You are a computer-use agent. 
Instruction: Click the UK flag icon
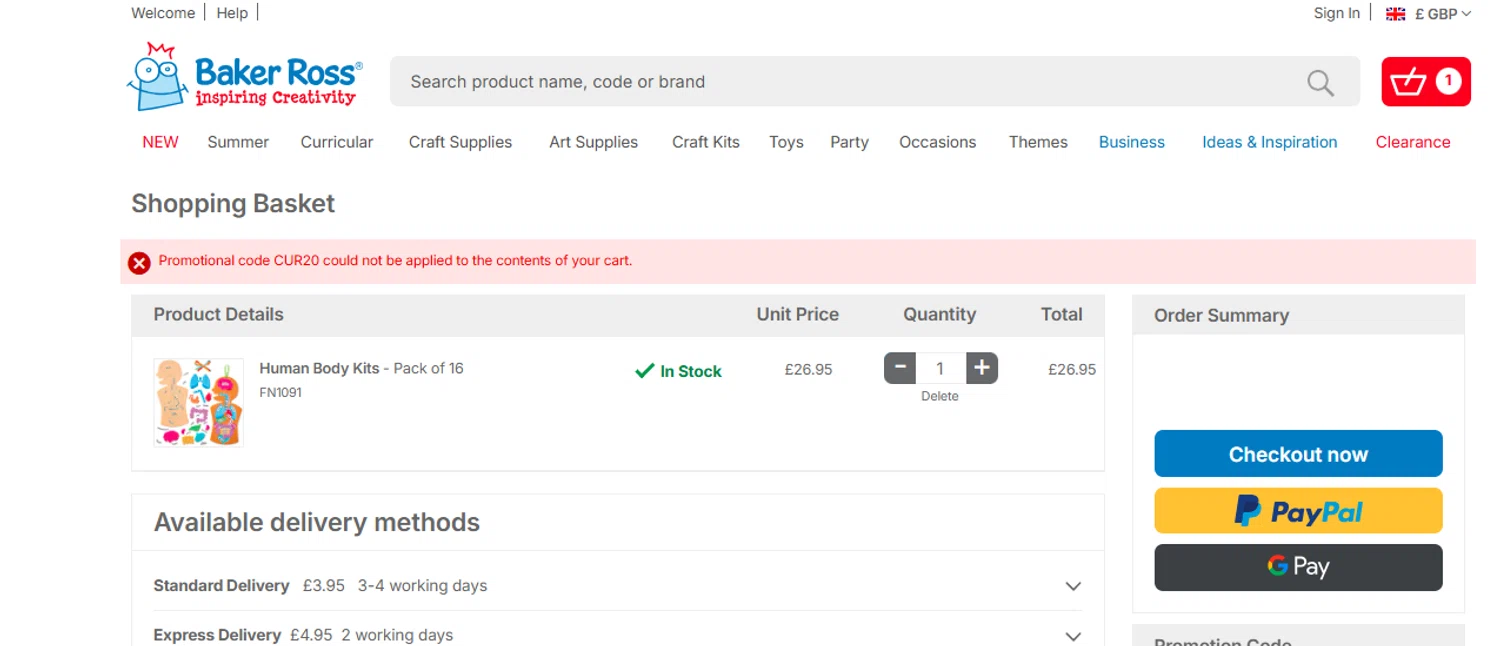pos(1395,14)
